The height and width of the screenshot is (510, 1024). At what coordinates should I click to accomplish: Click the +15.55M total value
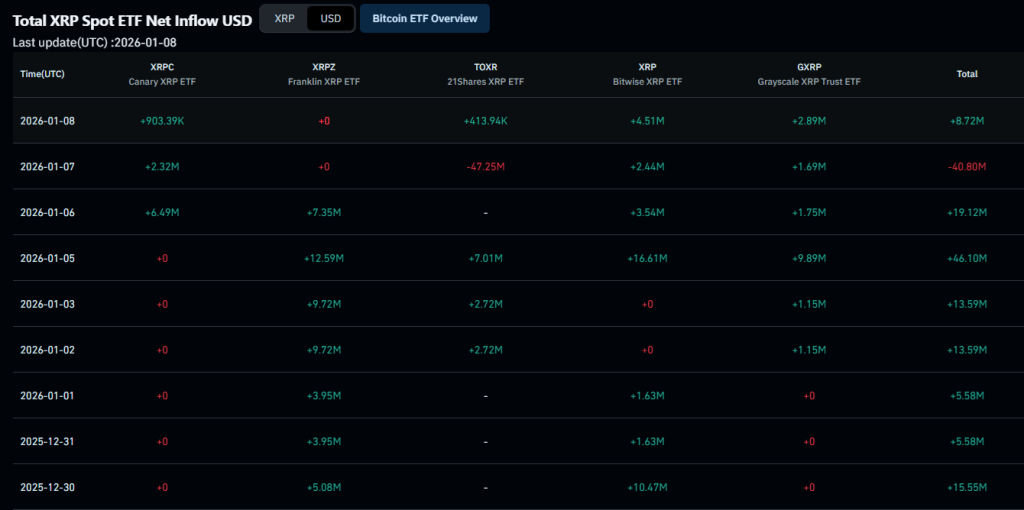967,487
